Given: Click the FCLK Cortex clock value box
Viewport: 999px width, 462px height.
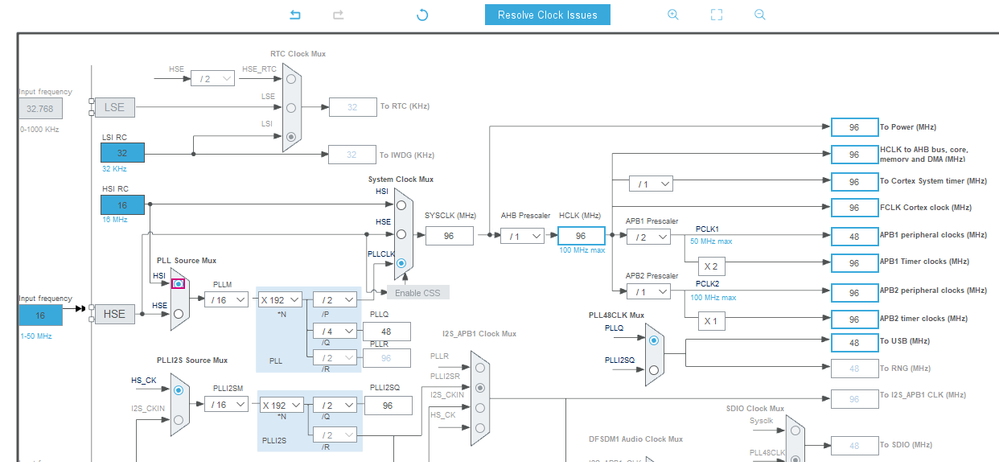Looking at the screenshot, I should pyautogui.click(x=854, y=208).
